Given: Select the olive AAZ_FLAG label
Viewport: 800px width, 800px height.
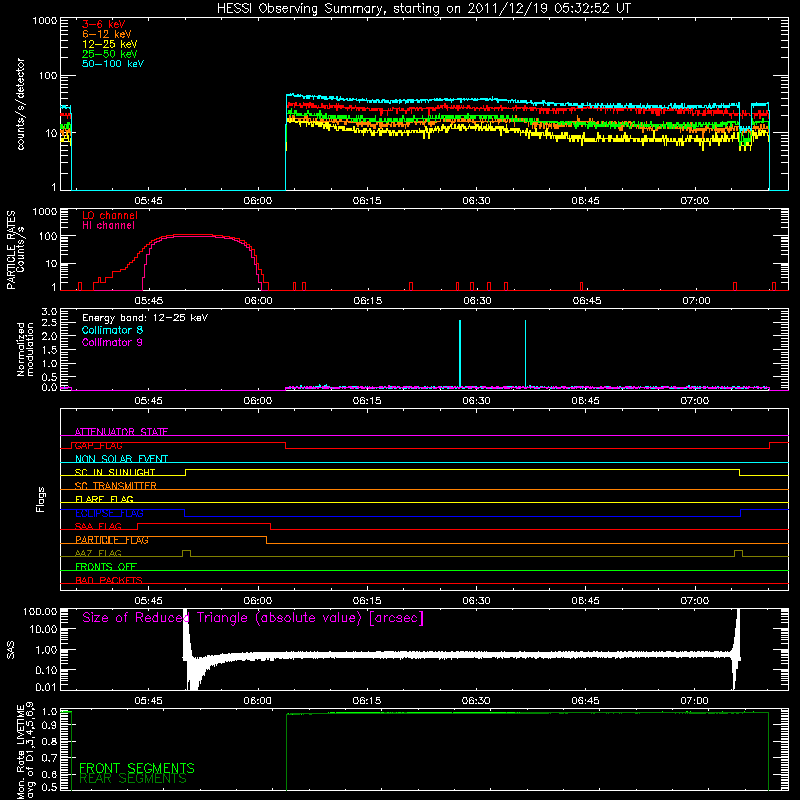Looking at the screenshot, I should [98, 553].
